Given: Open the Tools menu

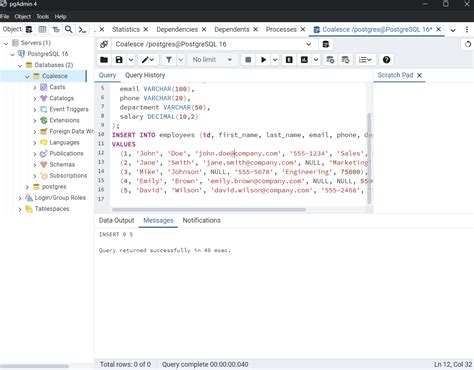Looking at the screenshot, I should tap(42, 16).
